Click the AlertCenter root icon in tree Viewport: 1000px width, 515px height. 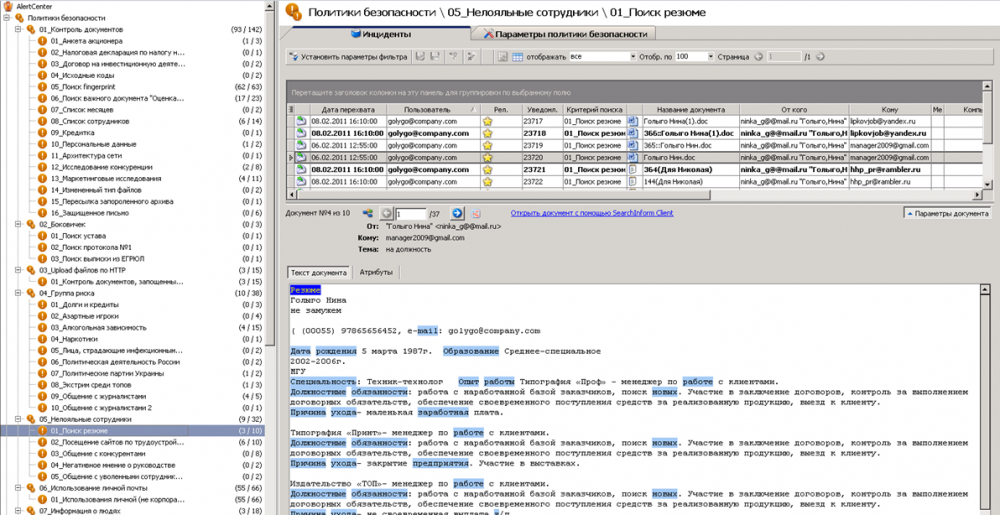[x=8, y=7]
